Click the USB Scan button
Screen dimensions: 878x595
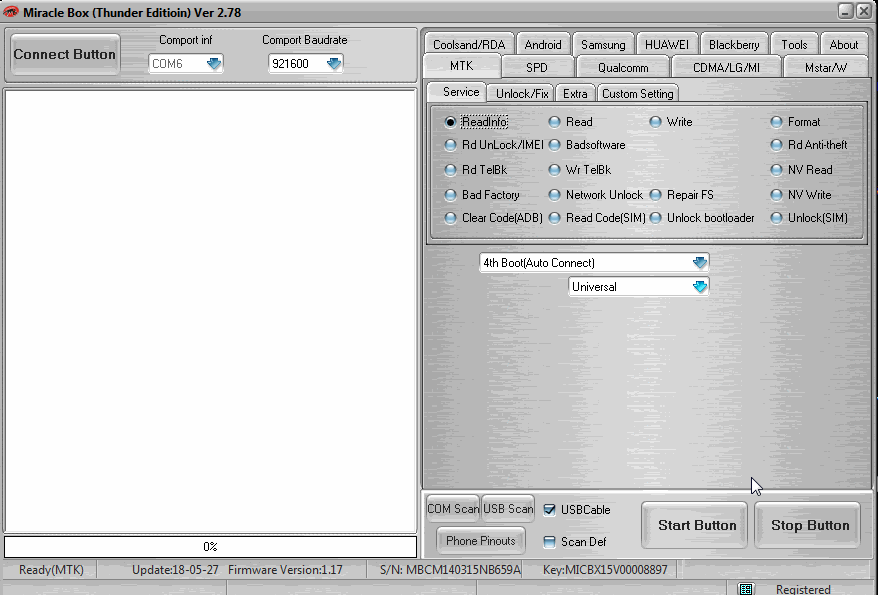508,509
